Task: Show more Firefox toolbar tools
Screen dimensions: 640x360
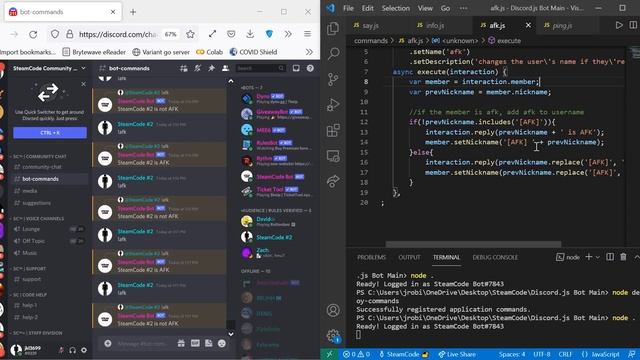Action: click(288, 34)
